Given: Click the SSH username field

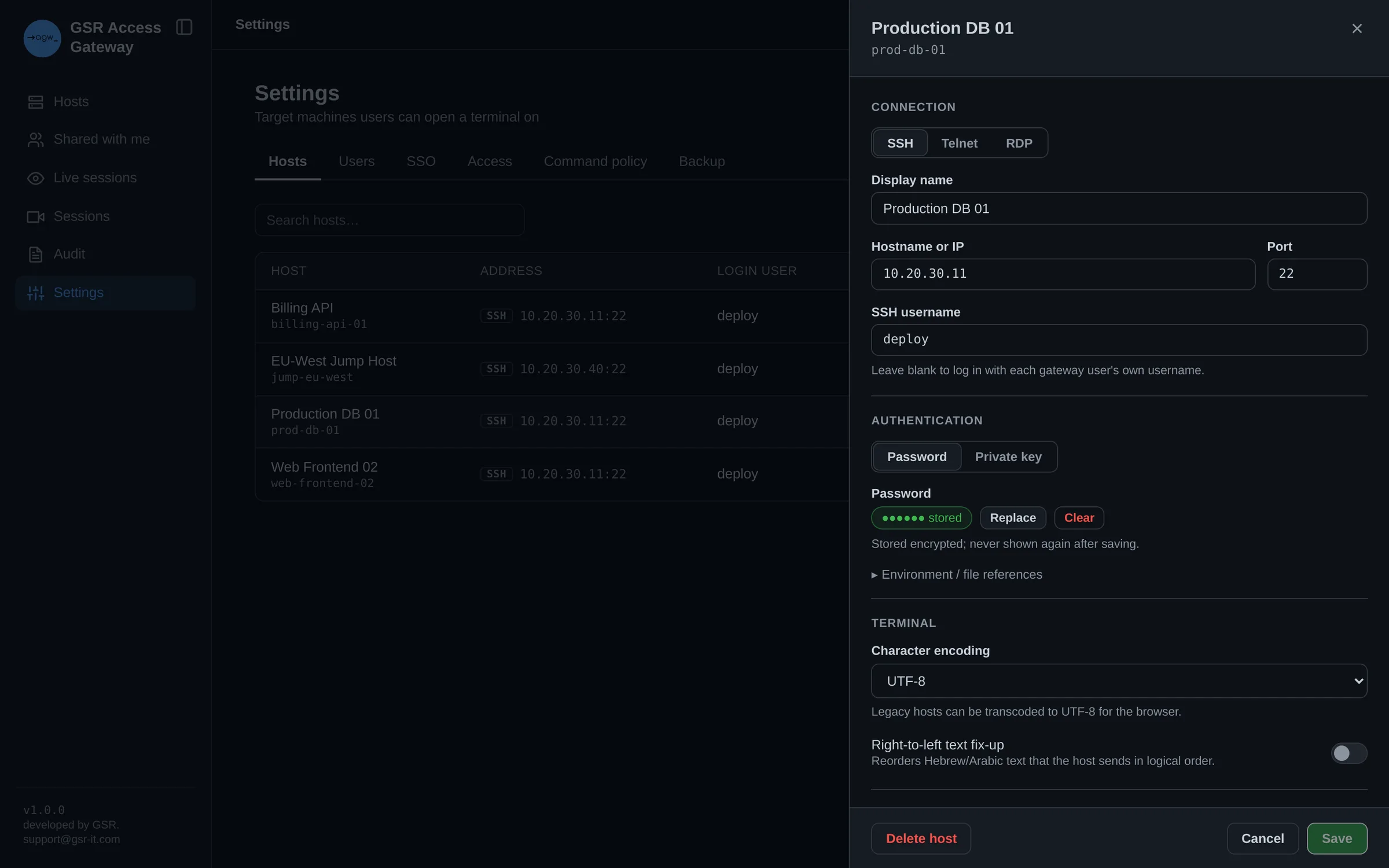Looking at the screenshot, I should coord(1119,340).
